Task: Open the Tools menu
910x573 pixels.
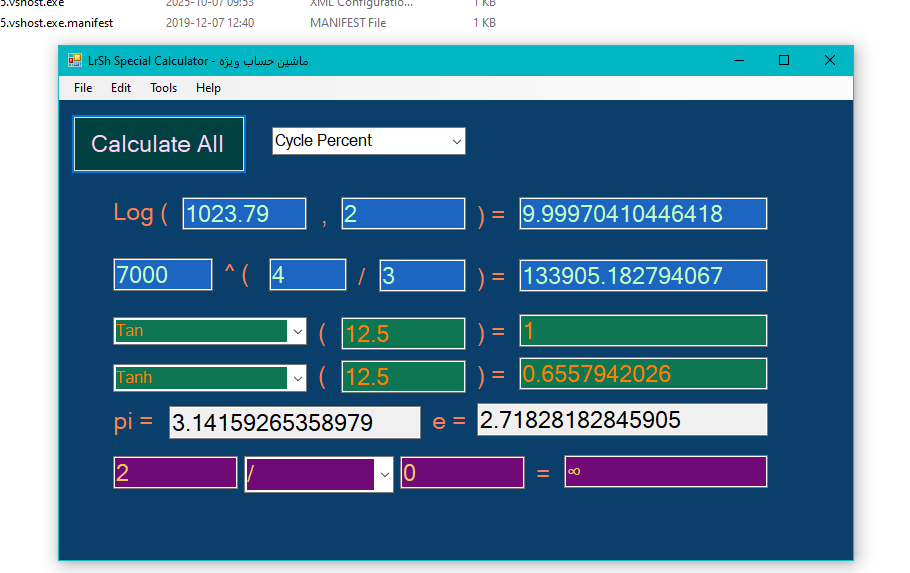Action: 163,88
